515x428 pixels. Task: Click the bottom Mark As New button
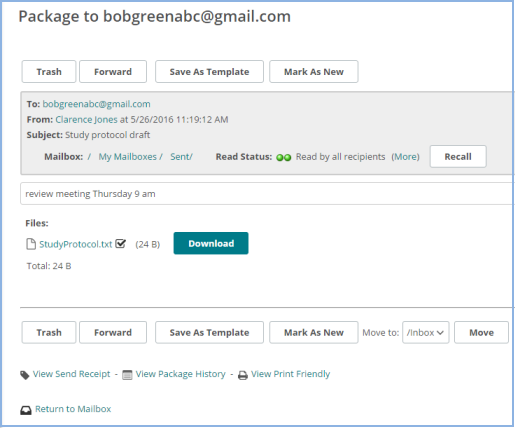314,332
